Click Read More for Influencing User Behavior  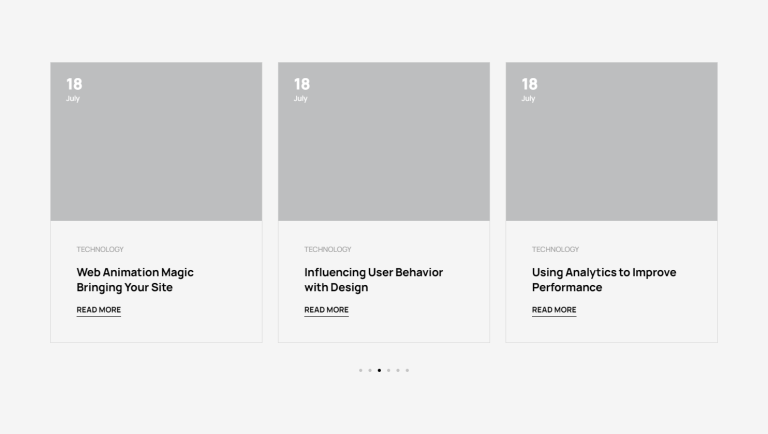coord(326,310)
